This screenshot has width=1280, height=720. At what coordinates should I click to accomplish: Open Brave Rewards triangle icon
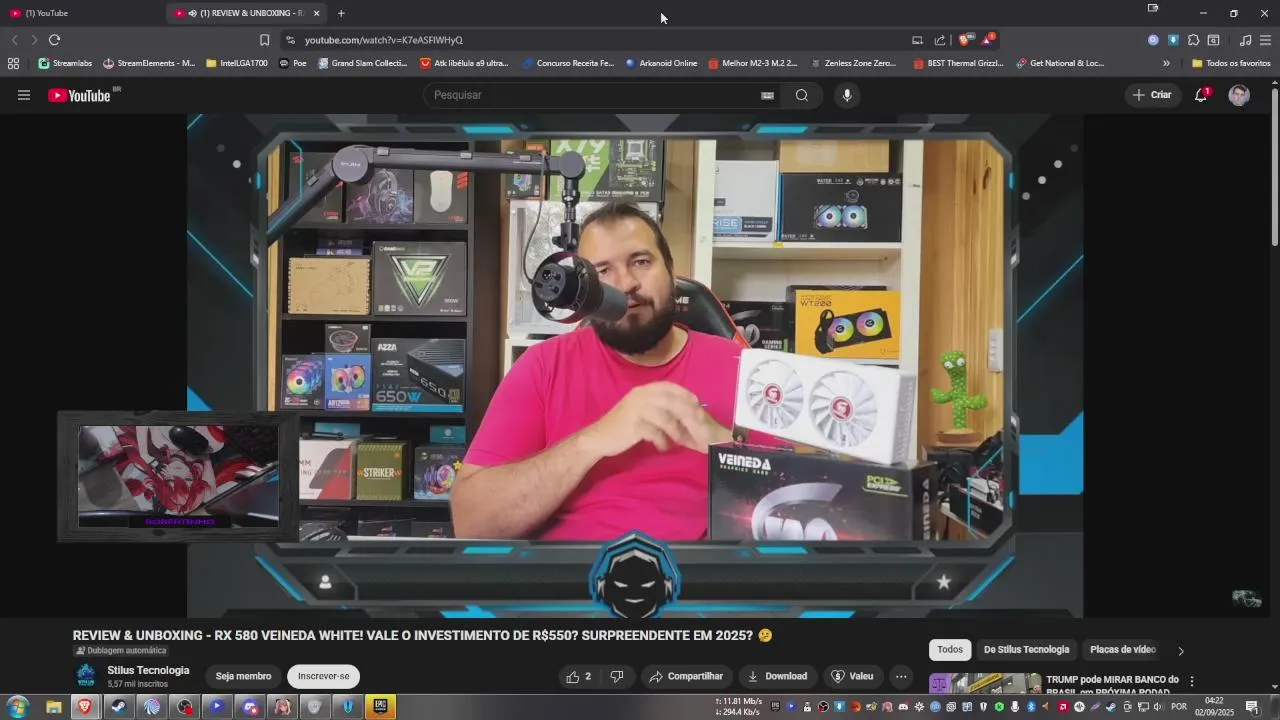(988, 40)
